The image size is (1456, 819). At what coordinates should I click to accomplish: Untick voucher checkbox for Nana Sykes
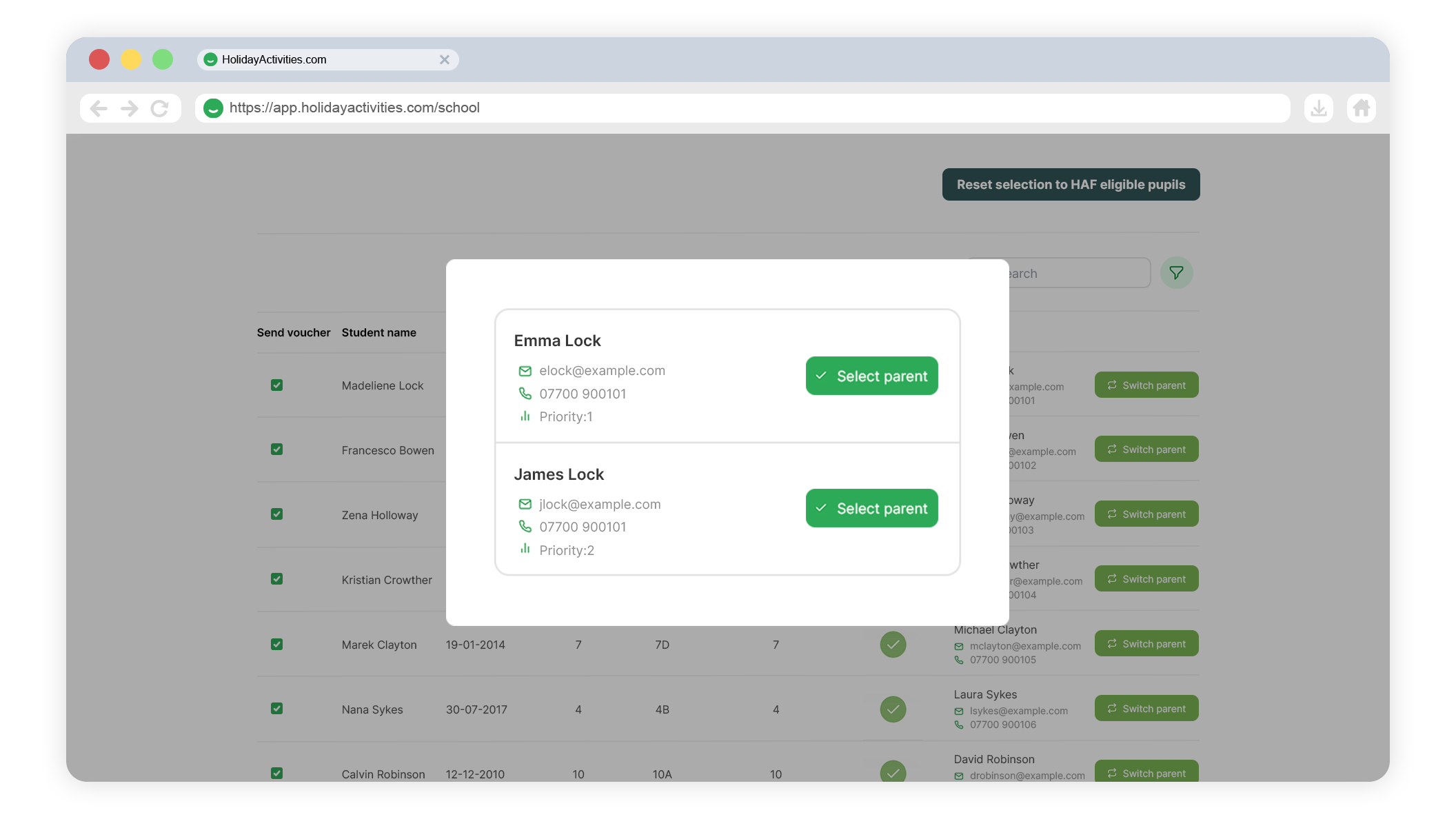[x=276, y=709]
